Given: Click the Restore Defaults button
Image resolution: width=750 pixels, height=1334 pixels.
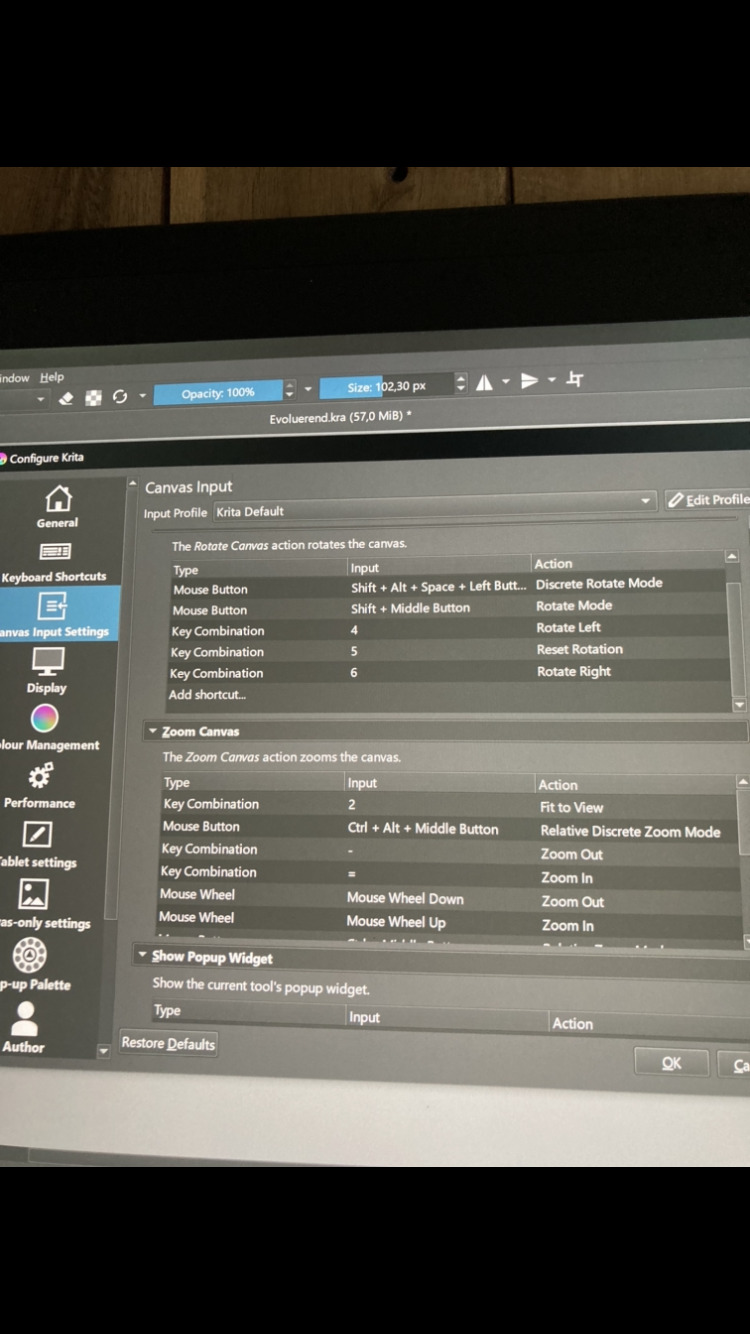Looking at the screenshot, I should [168, 1043].
